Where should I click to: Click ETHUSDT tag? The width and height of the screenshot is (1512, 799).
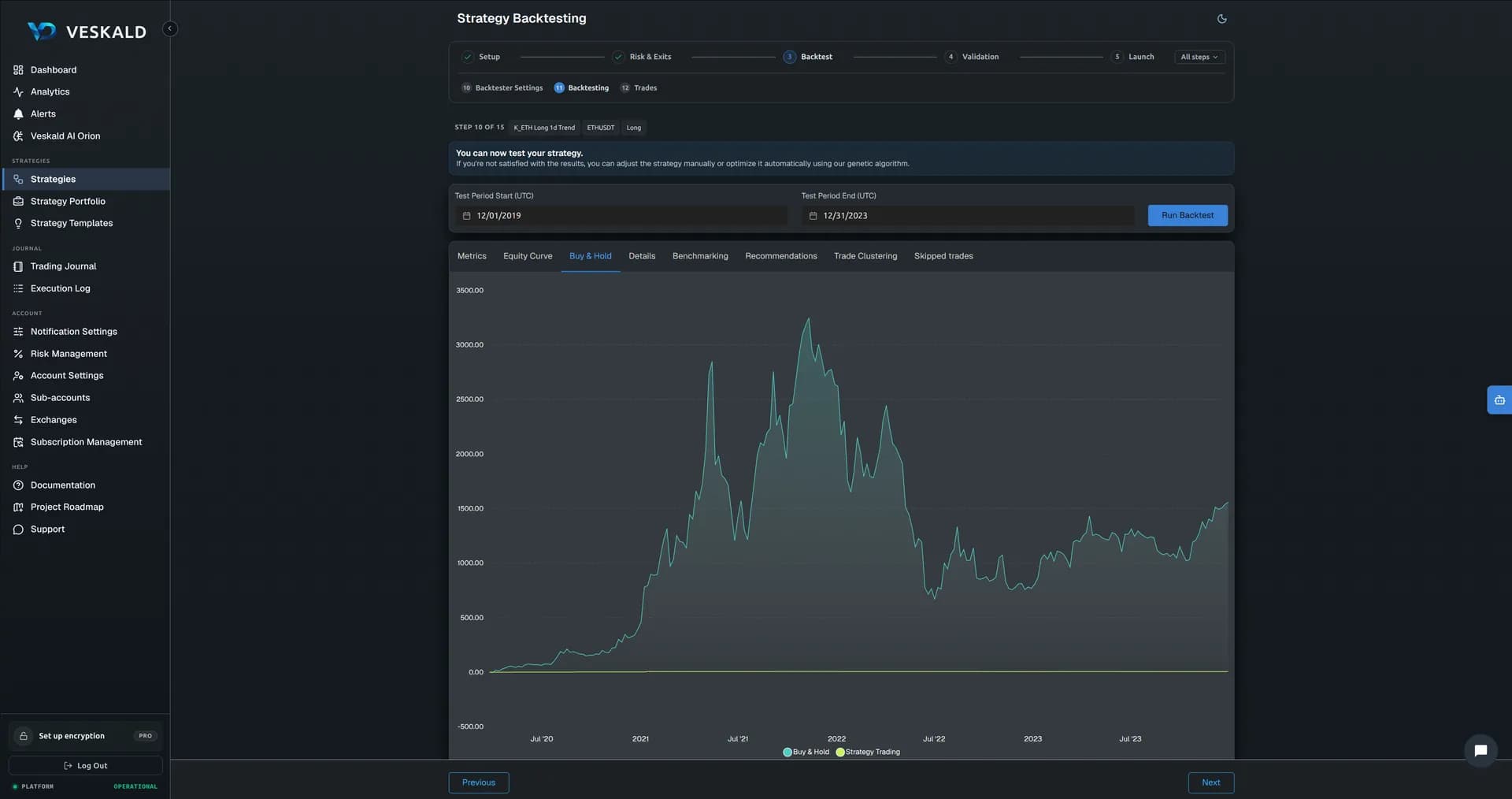tap(601, 128)
